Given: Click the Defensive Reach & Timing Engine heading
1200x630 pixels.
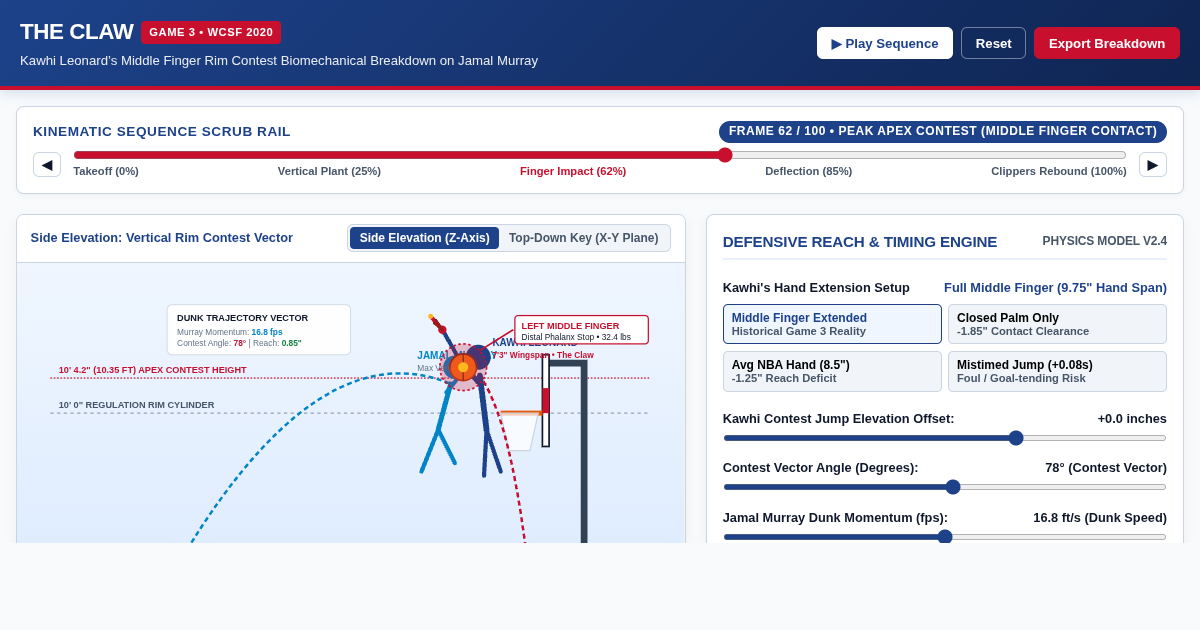Looking at the screenshot, I should click(860, 241).
